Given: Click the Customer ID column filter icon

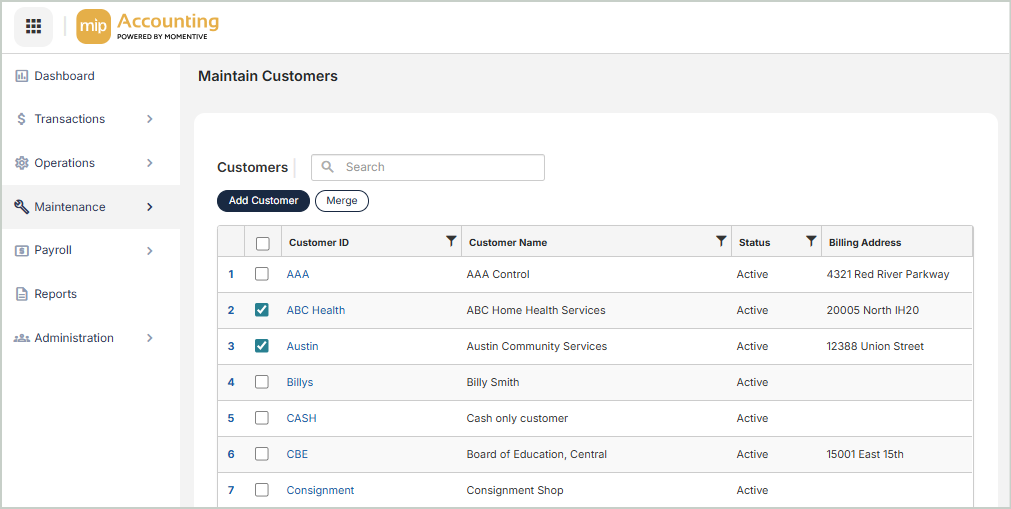Looking at the screenshot, I should click(451, 241).
